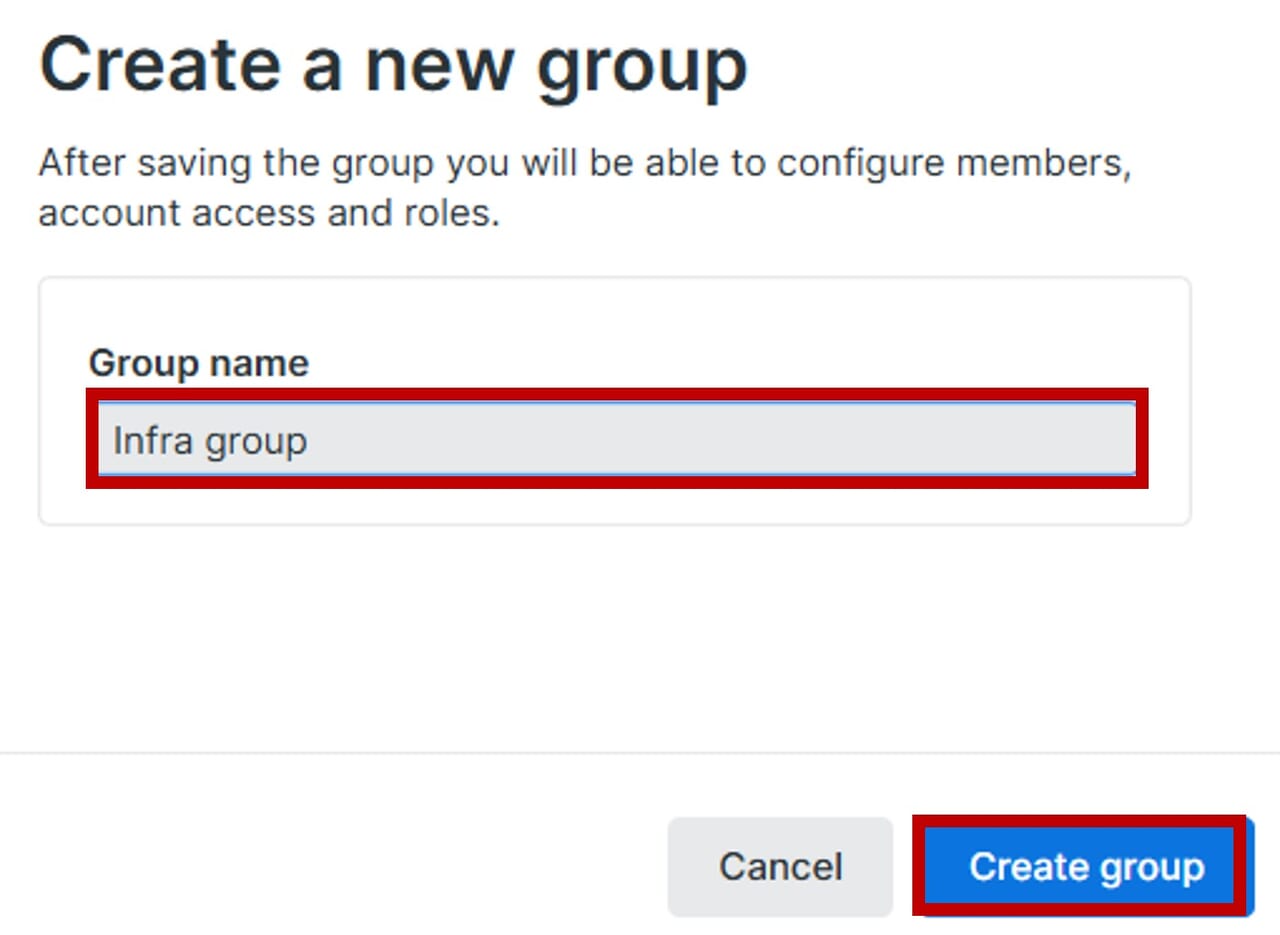Select the "After saving the group" description line
Image resolution: width=1280 pixels, height=935 pixels.
click(x=584, y=163)
